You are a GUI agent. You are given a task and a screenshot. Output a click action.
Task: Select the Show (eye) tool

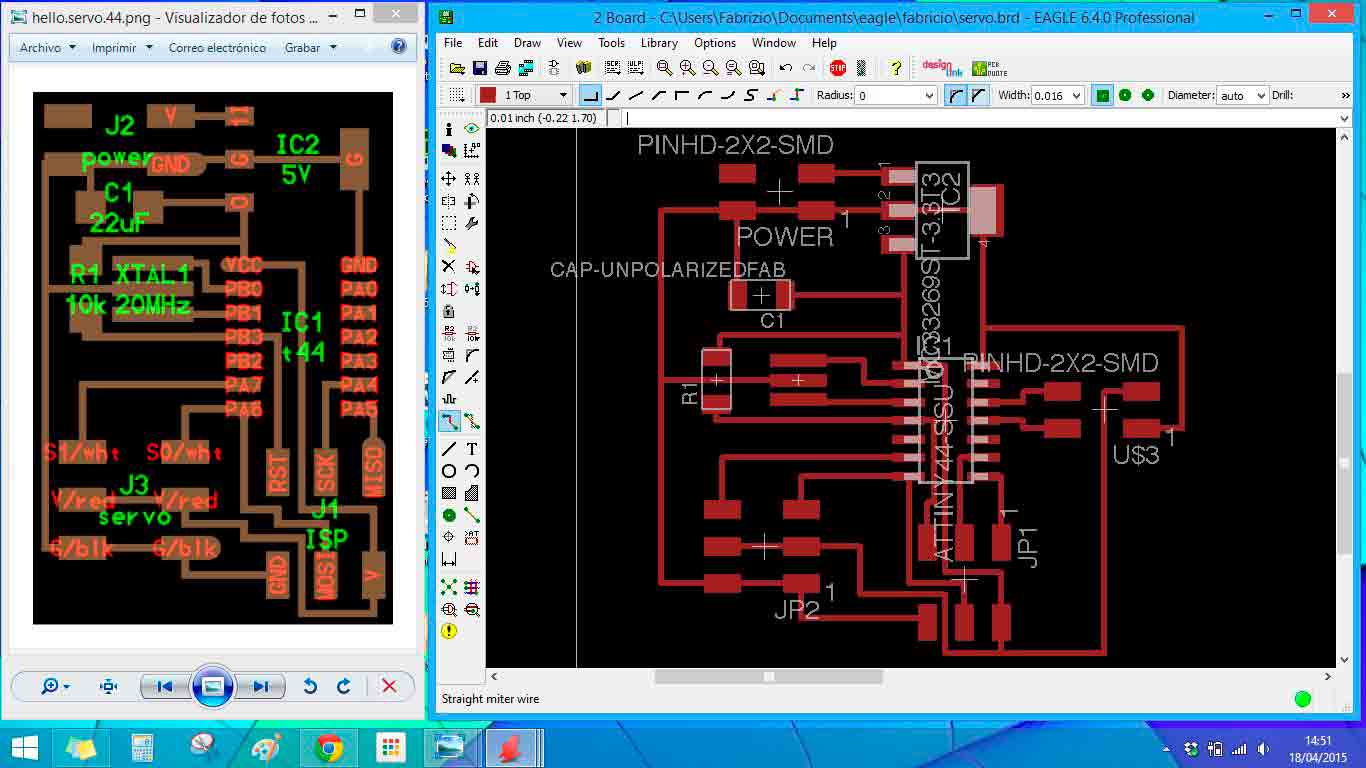tap(471, 129)
